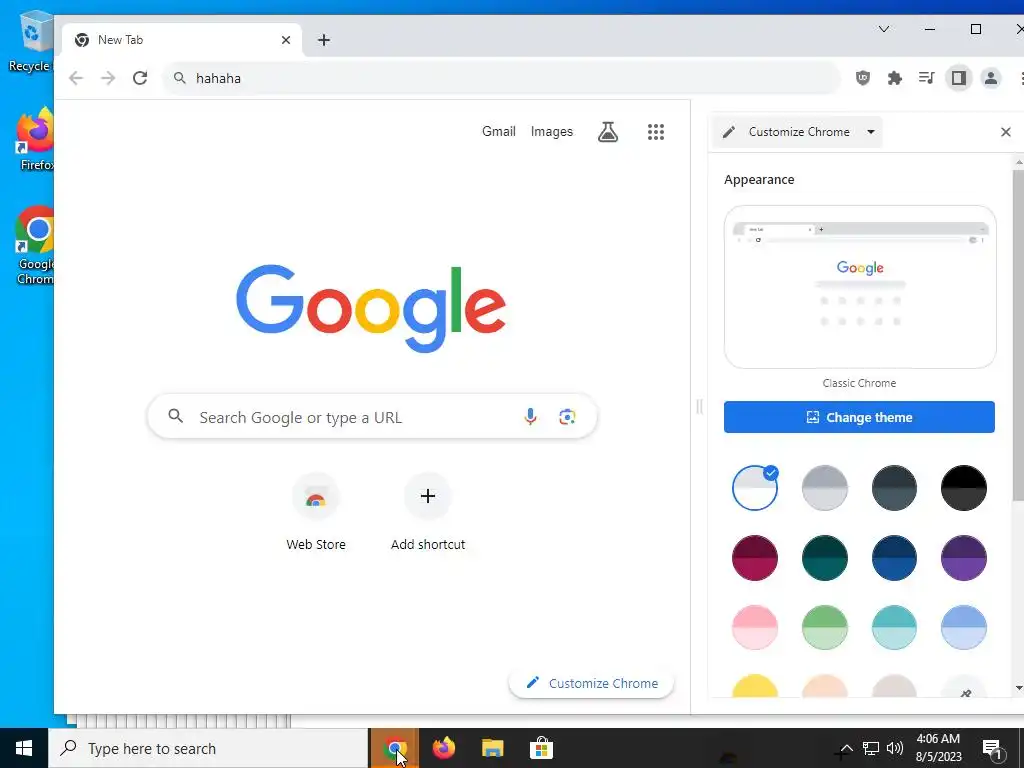
Task: Toggle the side panel icon in toolbar
Action: tap(959, 78)
